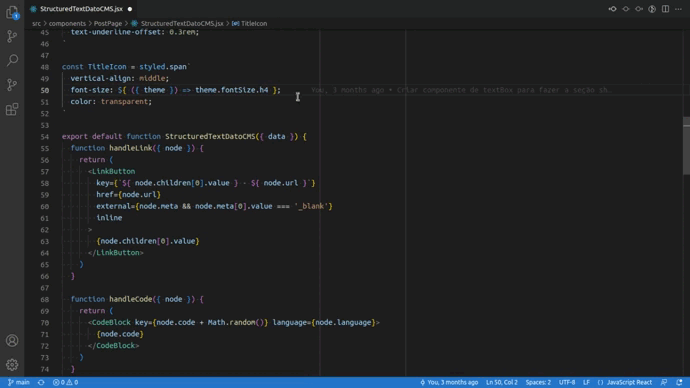Click line number 68 in the gutter

[44, 299]
